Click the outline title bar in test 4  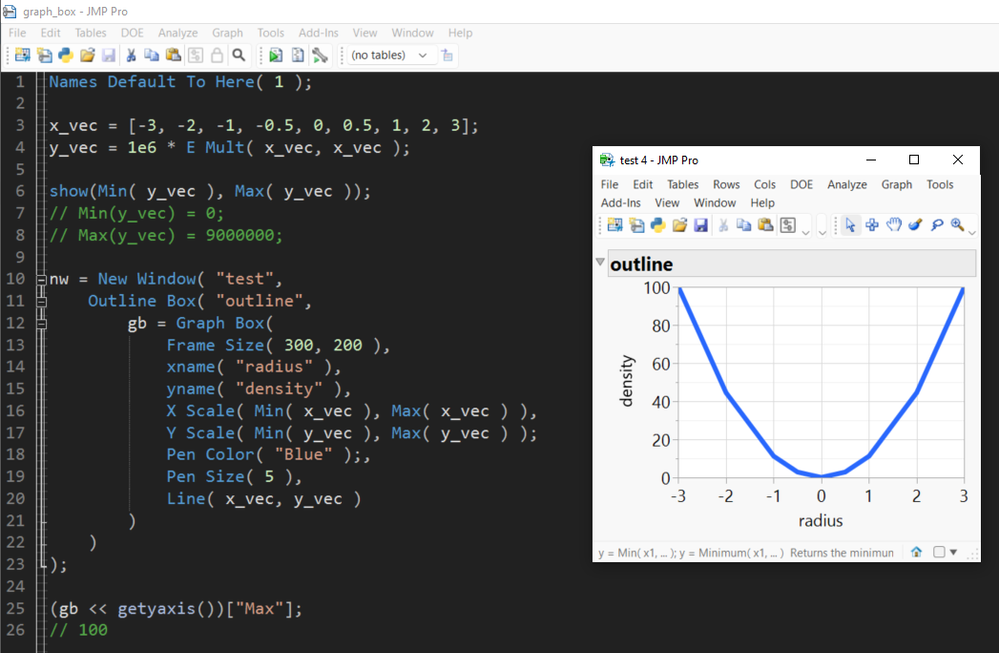792,264
